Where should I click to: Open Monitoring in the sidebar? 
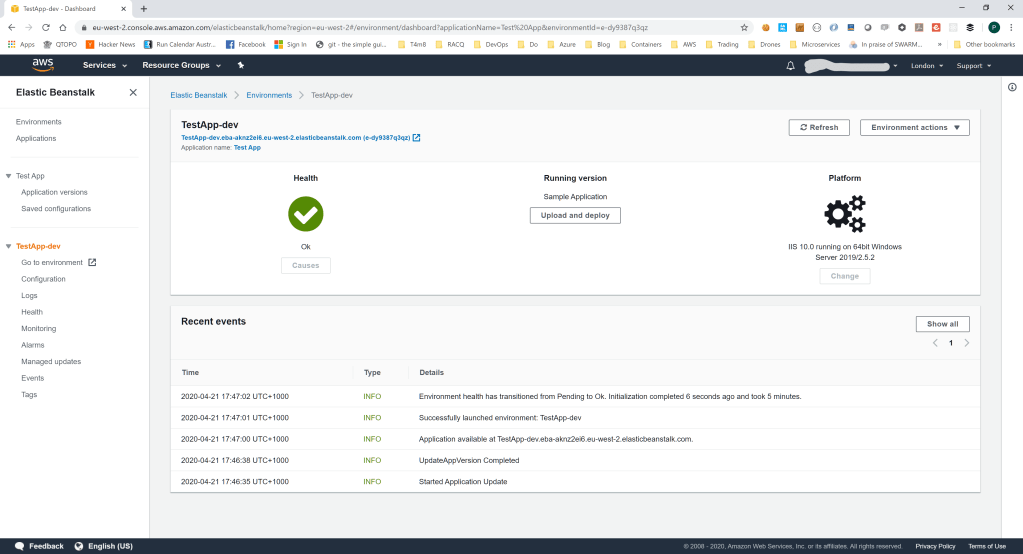38,329
